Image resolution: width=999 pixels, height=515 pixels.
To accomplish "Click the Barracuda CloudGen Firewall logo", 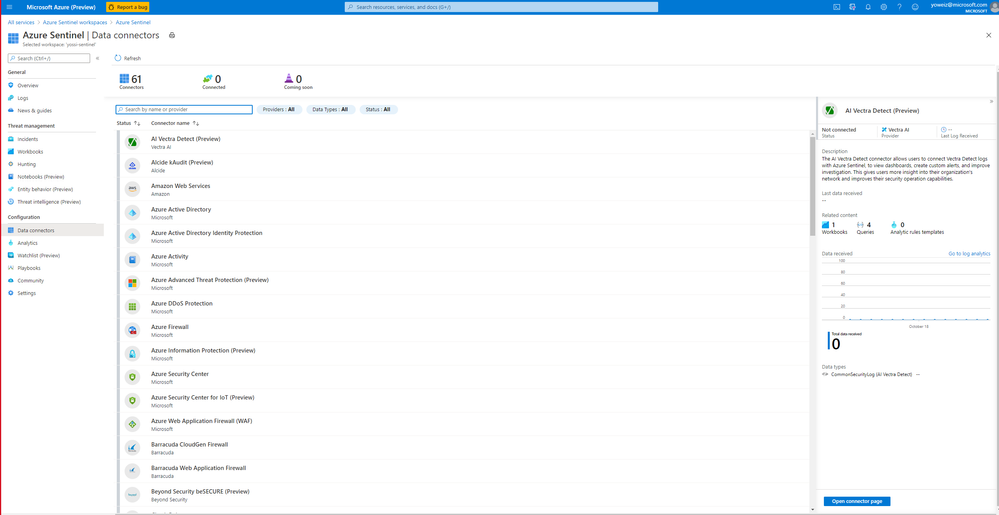I will tap(133, 447).
